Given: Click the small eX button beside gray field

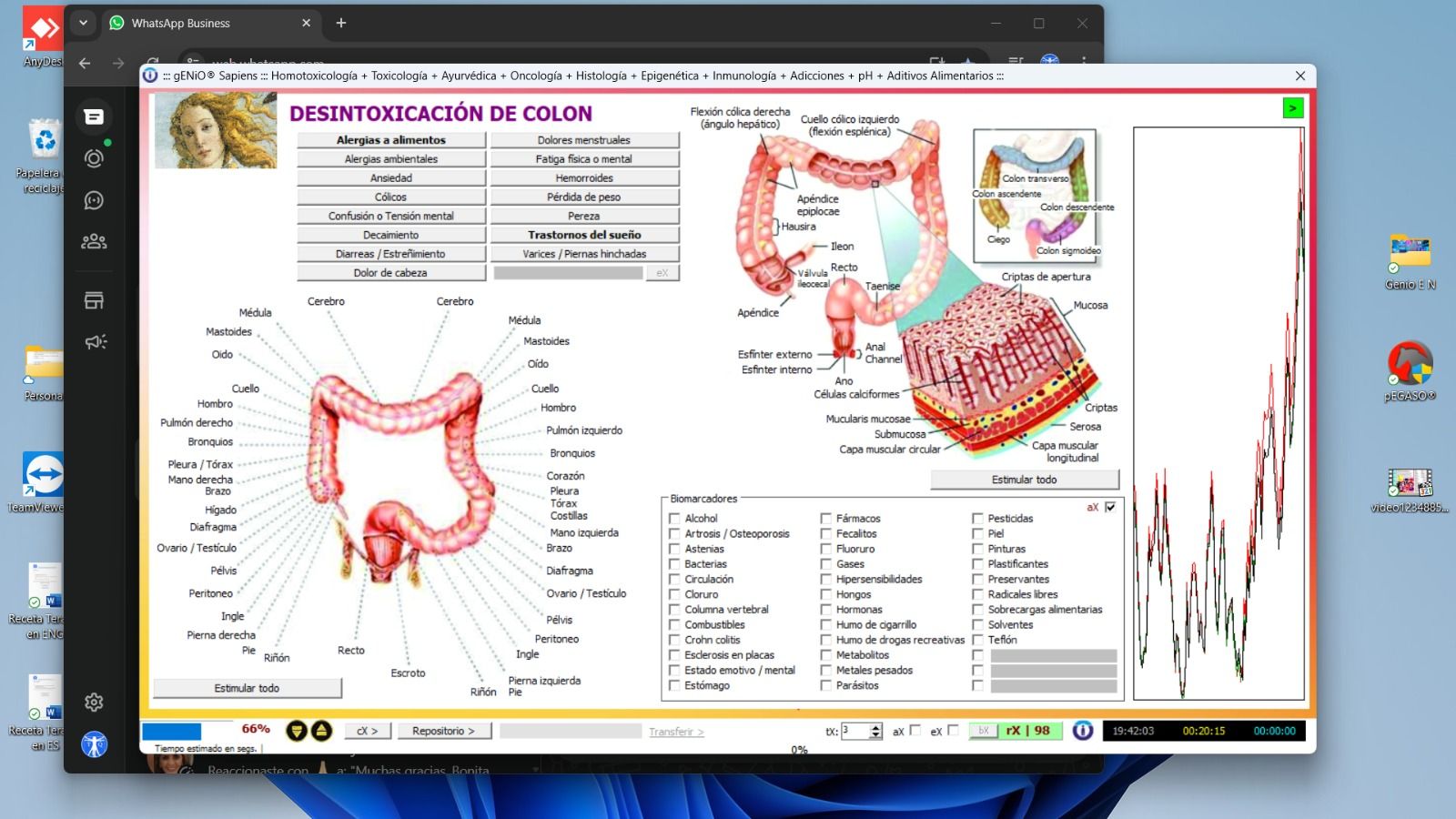Looking at the screenshot, I should pyautogui.click(x=662, y=273).
